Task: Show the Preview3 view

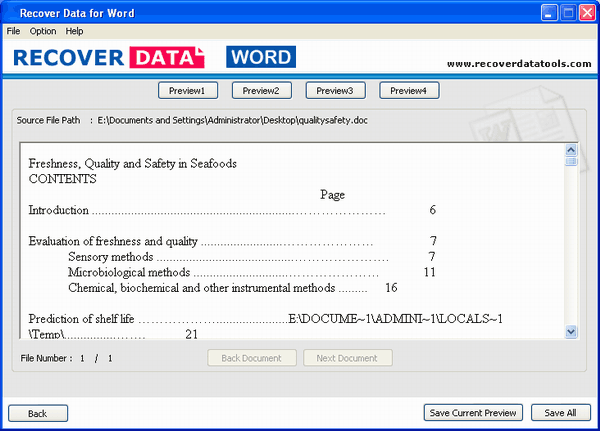Action: tap(335, 91)
